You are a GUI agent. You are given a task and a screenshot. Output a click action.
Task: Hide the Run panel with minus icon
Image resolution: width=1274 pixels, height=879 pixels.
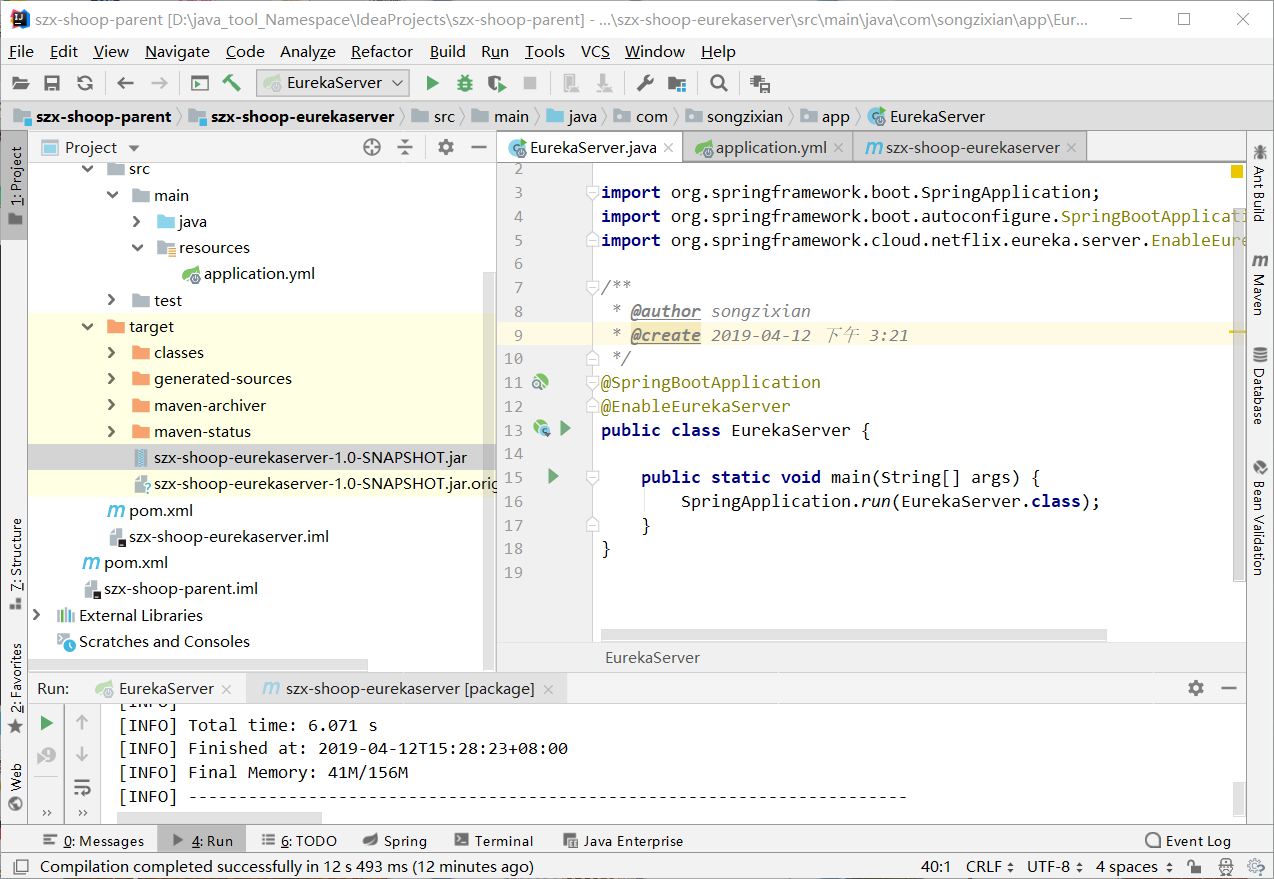(1229, 688)
